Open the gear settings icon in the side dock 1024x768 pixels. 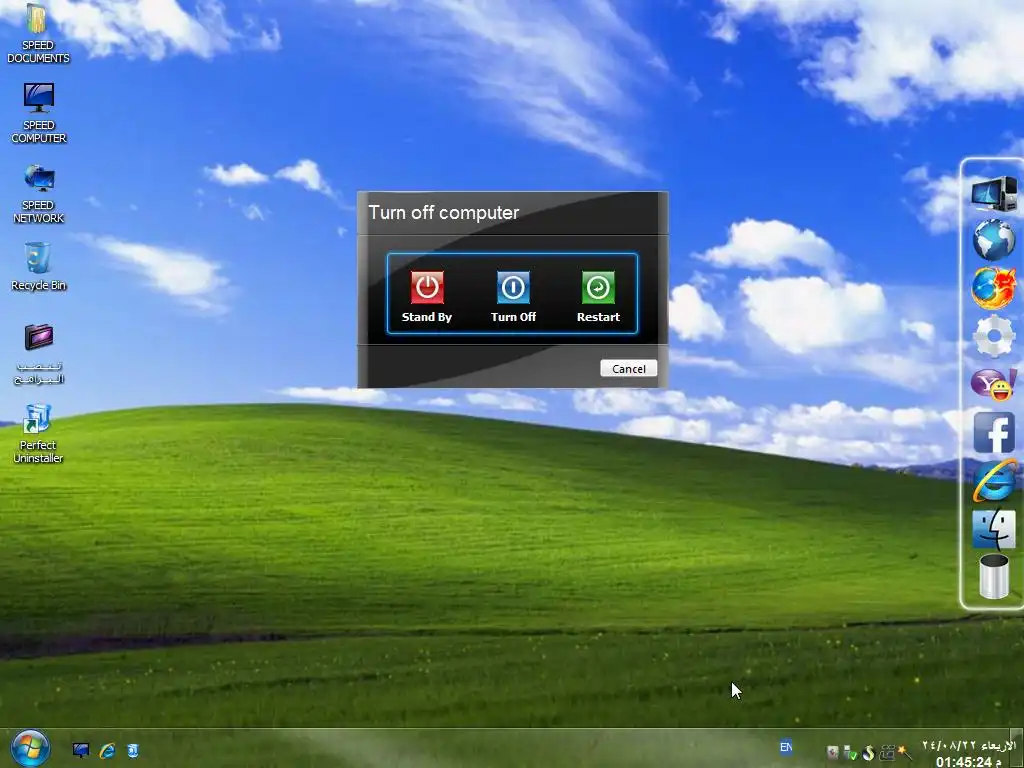tap(993, 336)
